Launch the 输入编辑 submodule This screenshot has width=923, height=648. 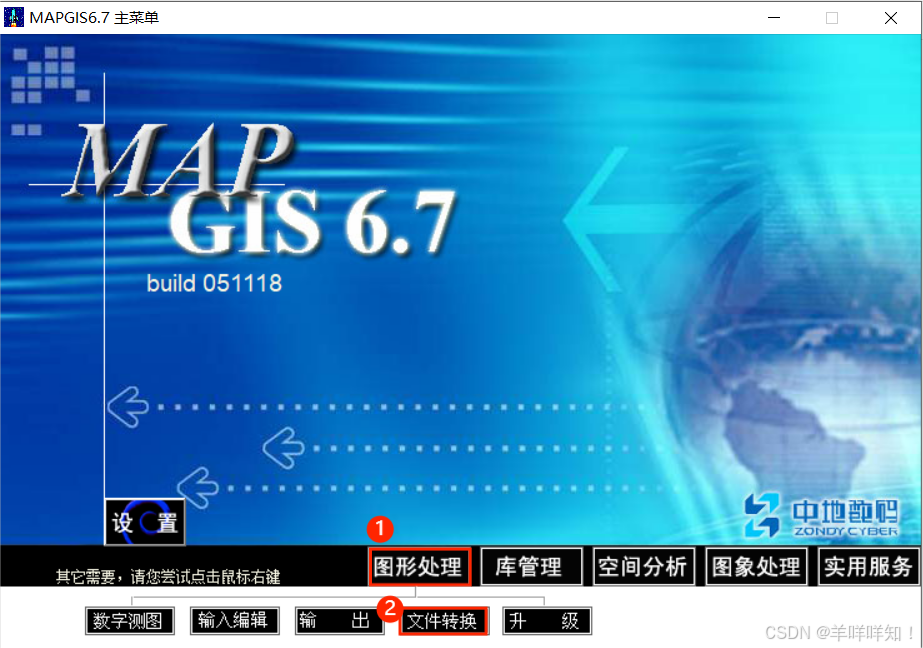(x=234, y=621)
